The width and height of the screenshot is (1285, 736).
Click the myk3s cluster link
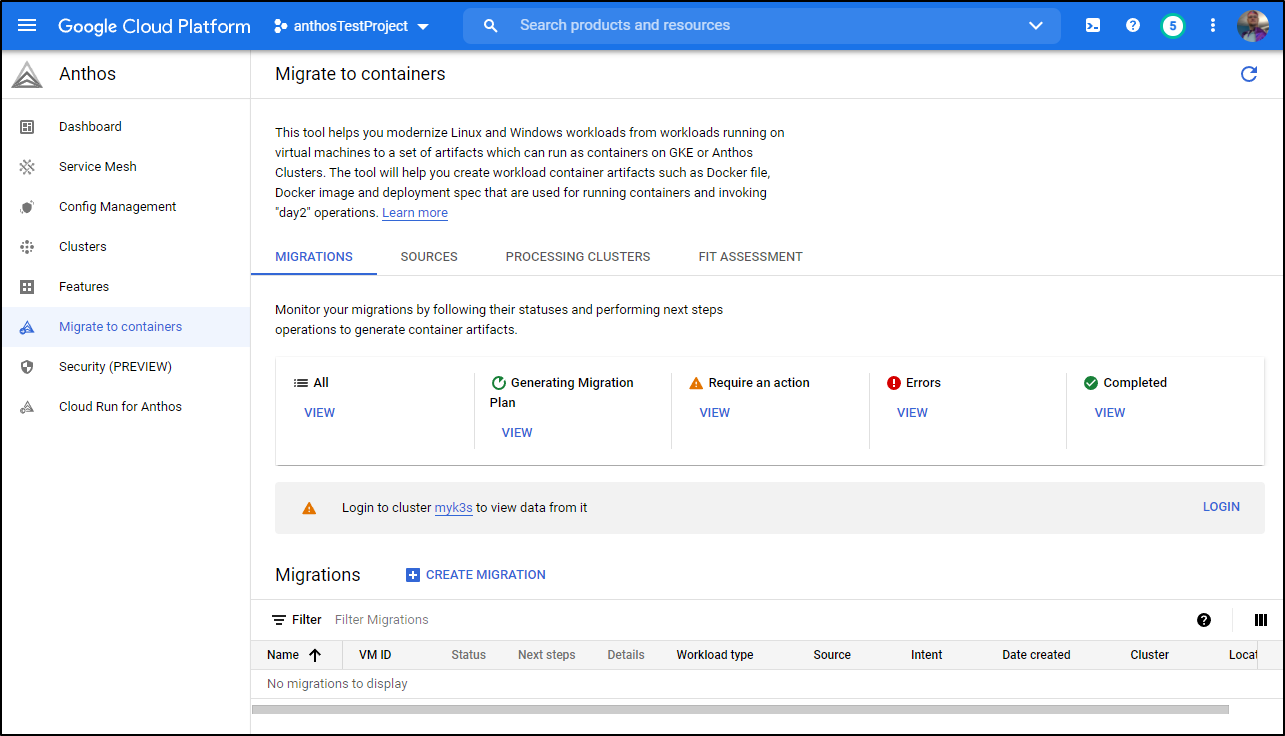pos(453,508)
